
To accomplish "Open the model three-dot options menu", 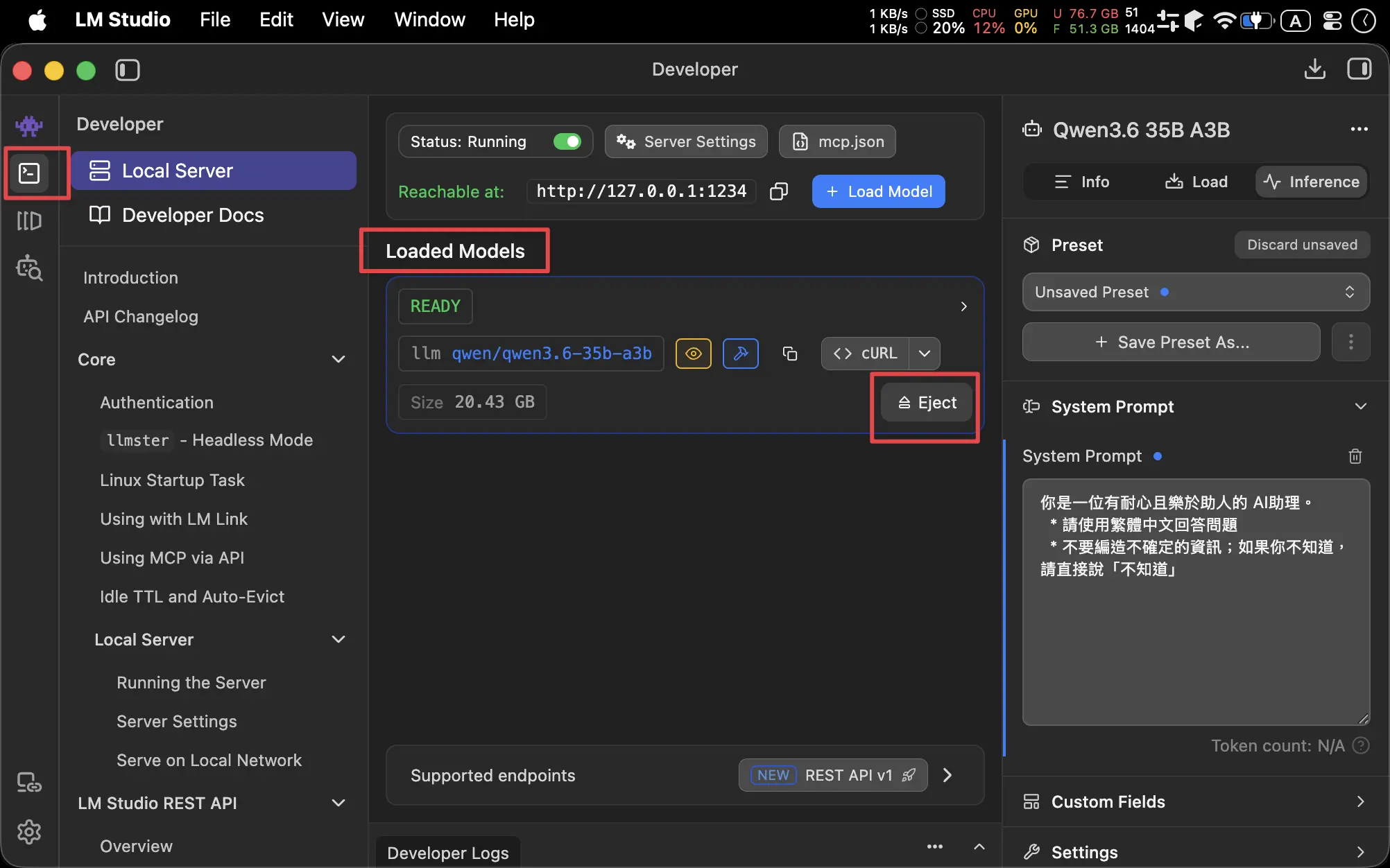I will click(1359, 129).
